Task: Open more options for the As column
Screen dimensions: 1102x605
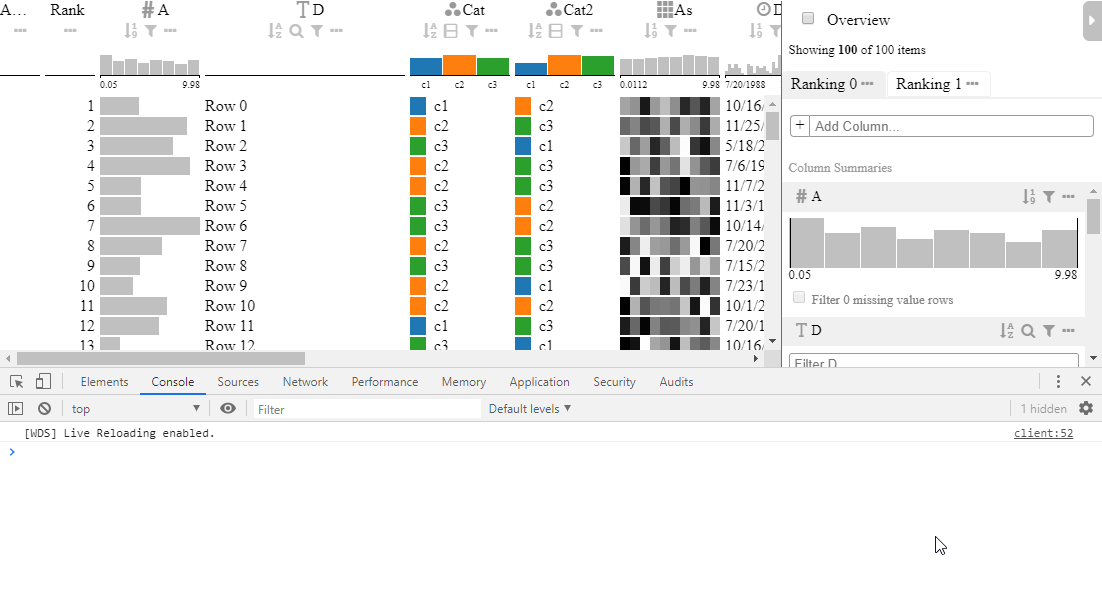Action: coord(690,31)
